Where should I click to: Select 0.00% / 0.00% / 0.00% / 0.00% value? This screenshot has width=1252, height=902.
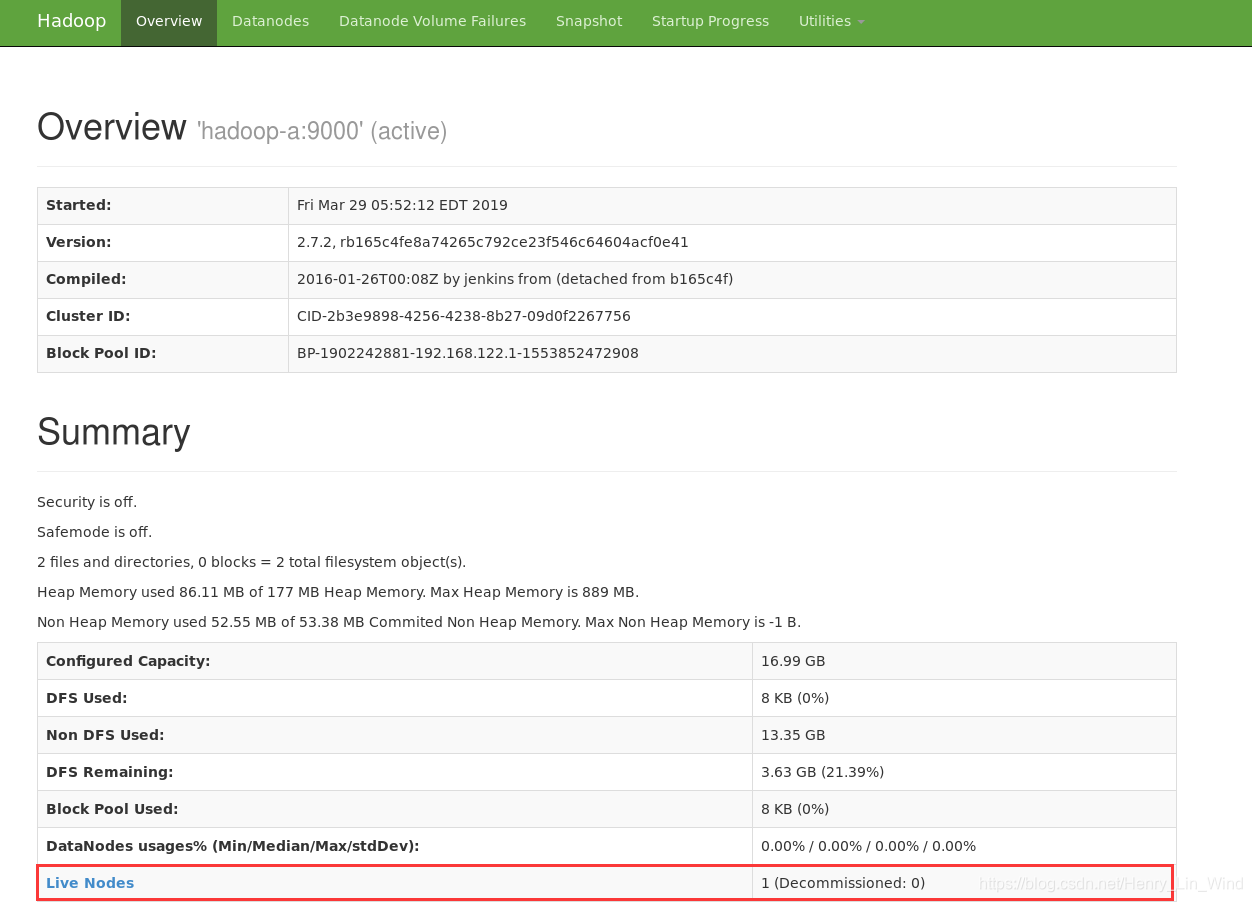click(x=868, y=846)
